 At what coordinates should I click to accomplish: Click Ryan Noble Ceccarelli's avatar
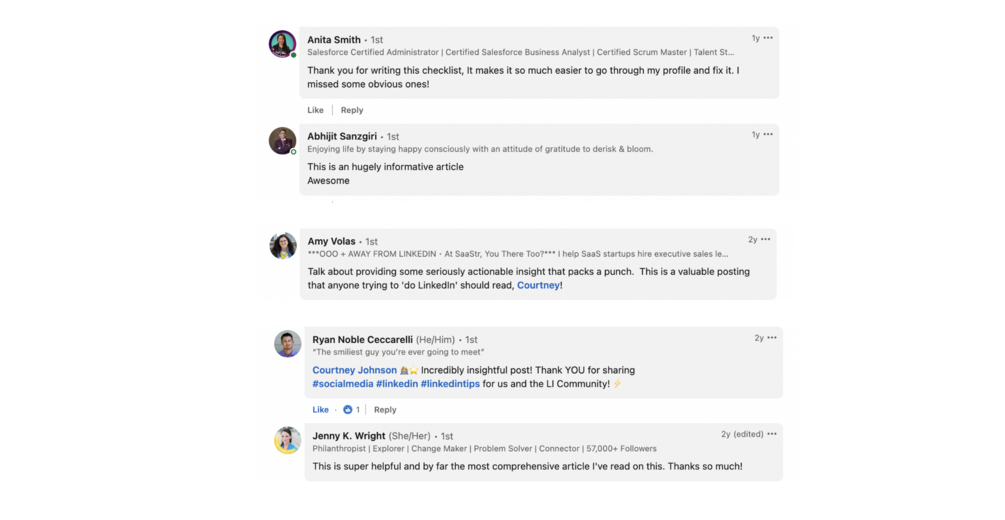(288, 343)
